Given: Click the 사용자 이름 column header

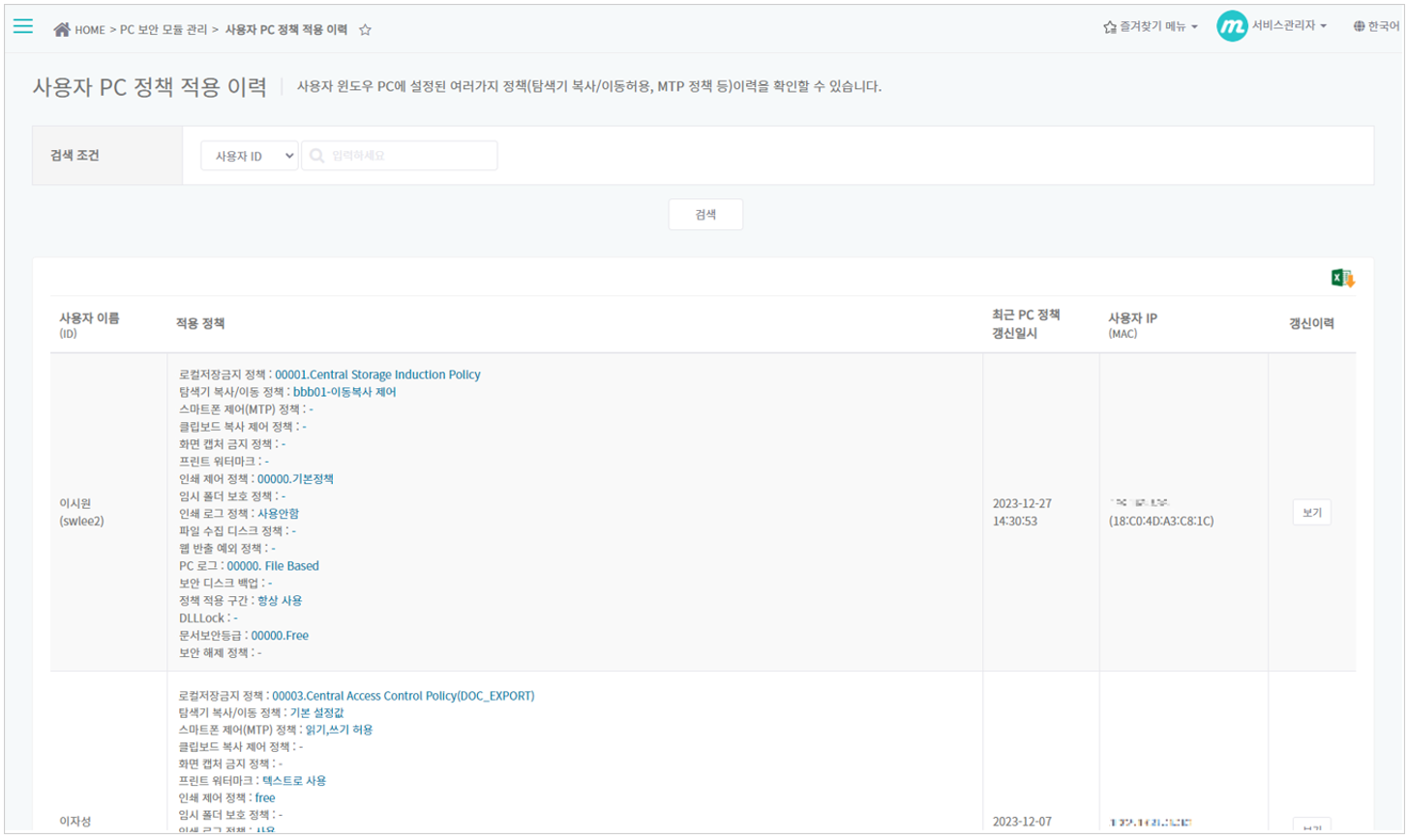Looking at the screenshot, I should click(89, 318).
